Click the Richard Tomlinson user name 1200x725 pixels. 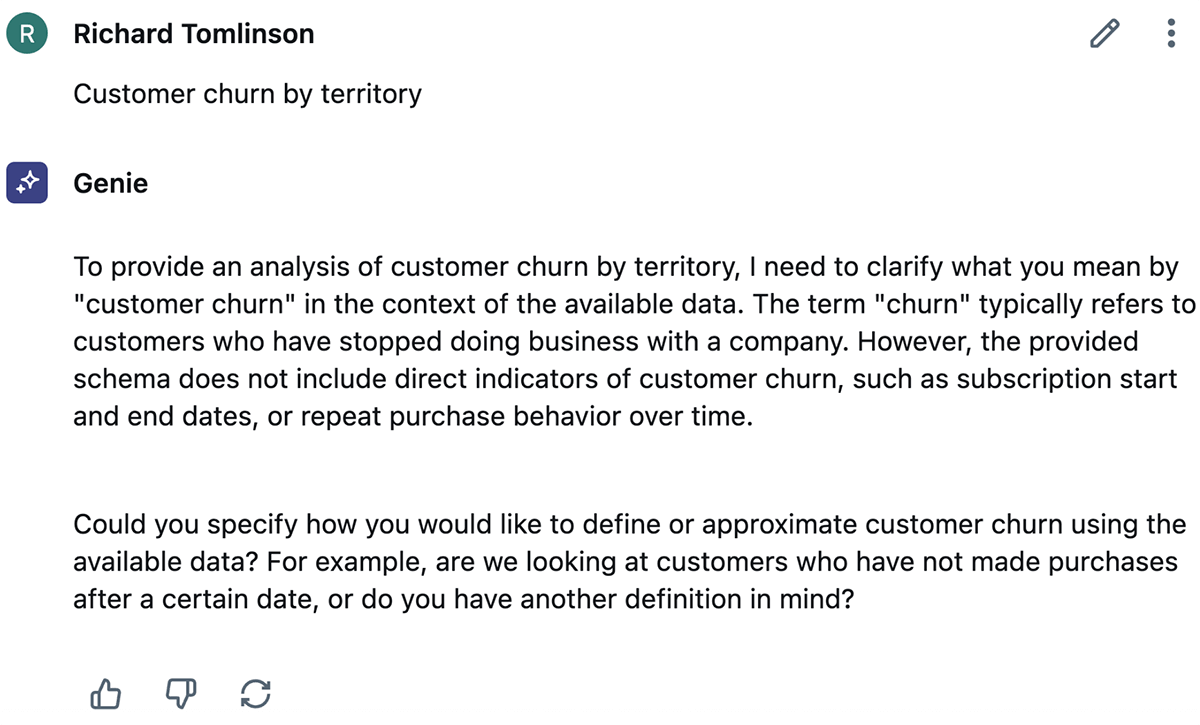194,34
